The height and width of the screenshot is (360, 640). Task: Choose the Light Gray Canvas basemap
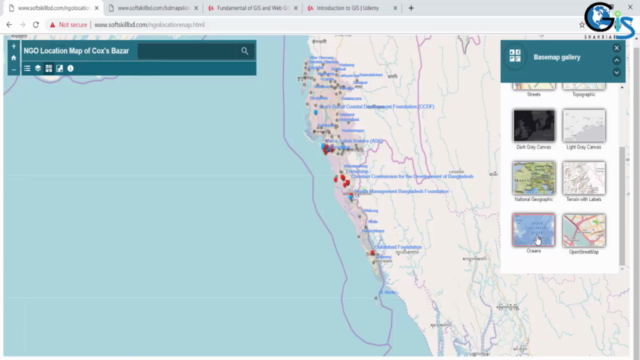(x=584, y=126)
